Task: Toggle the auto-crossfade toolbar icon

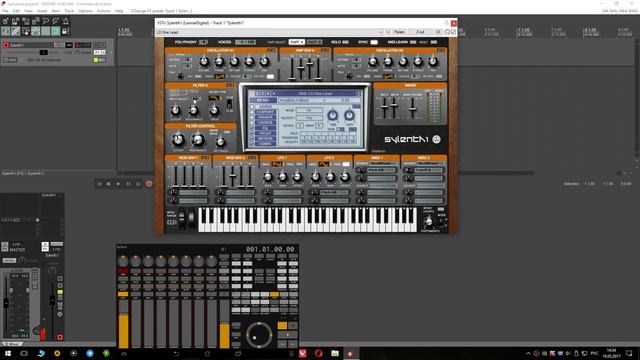Action: click(x=5, y=31)
